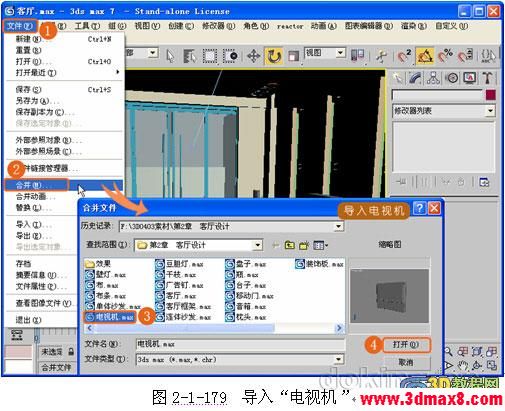
Task: Click the Select and Manipulate icon
Action: [x=381, y=56]
